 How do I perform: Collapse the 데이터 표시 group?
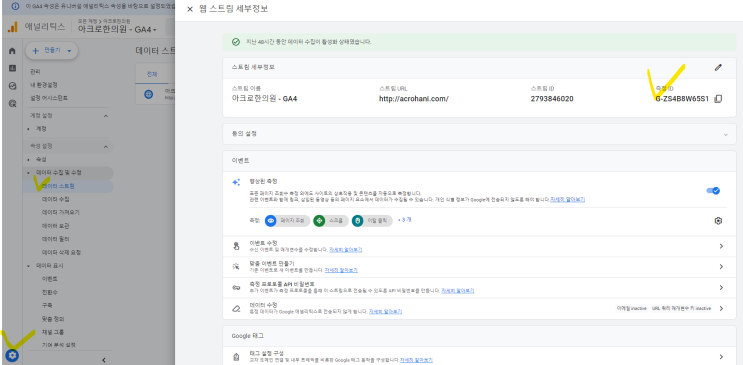pos(28,265)
